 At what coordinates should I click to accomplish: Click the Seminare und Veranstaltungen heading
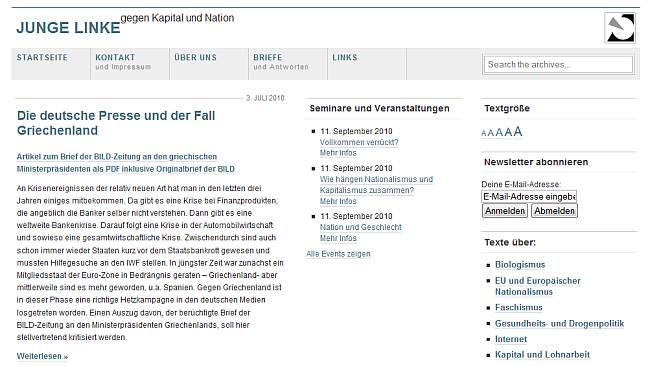379,108
